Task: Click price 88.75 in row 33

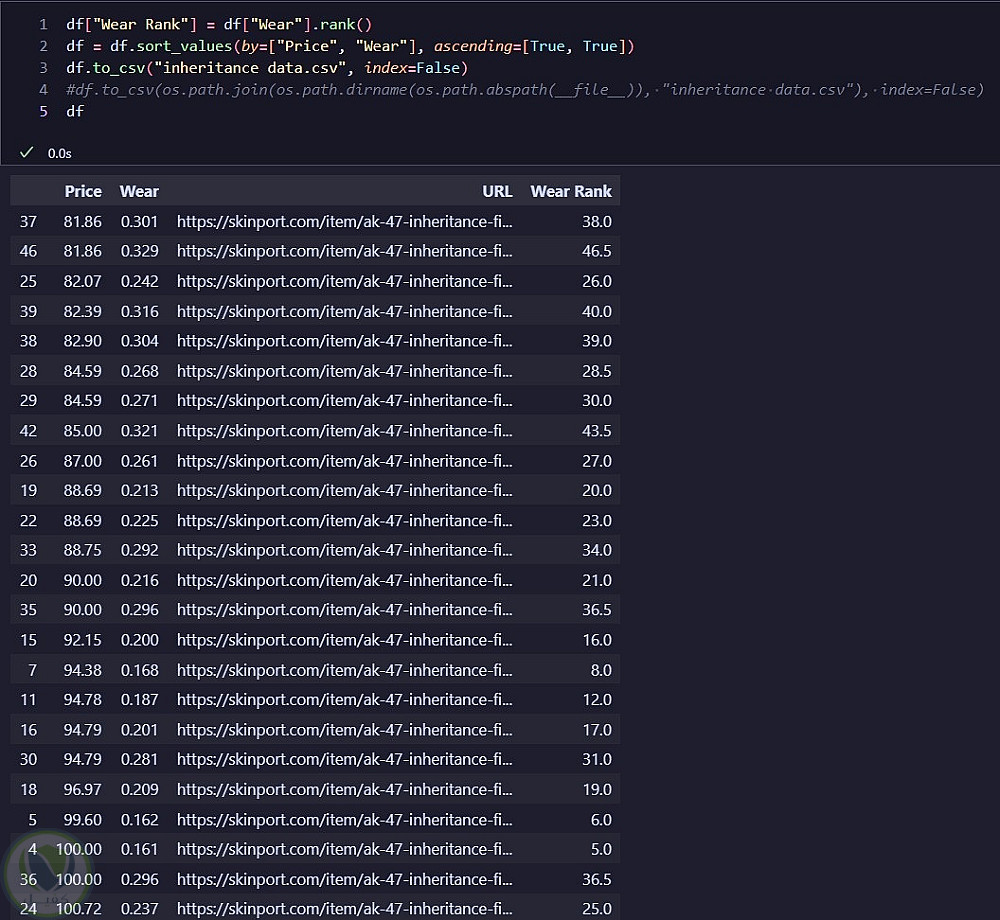Action: 82,550
